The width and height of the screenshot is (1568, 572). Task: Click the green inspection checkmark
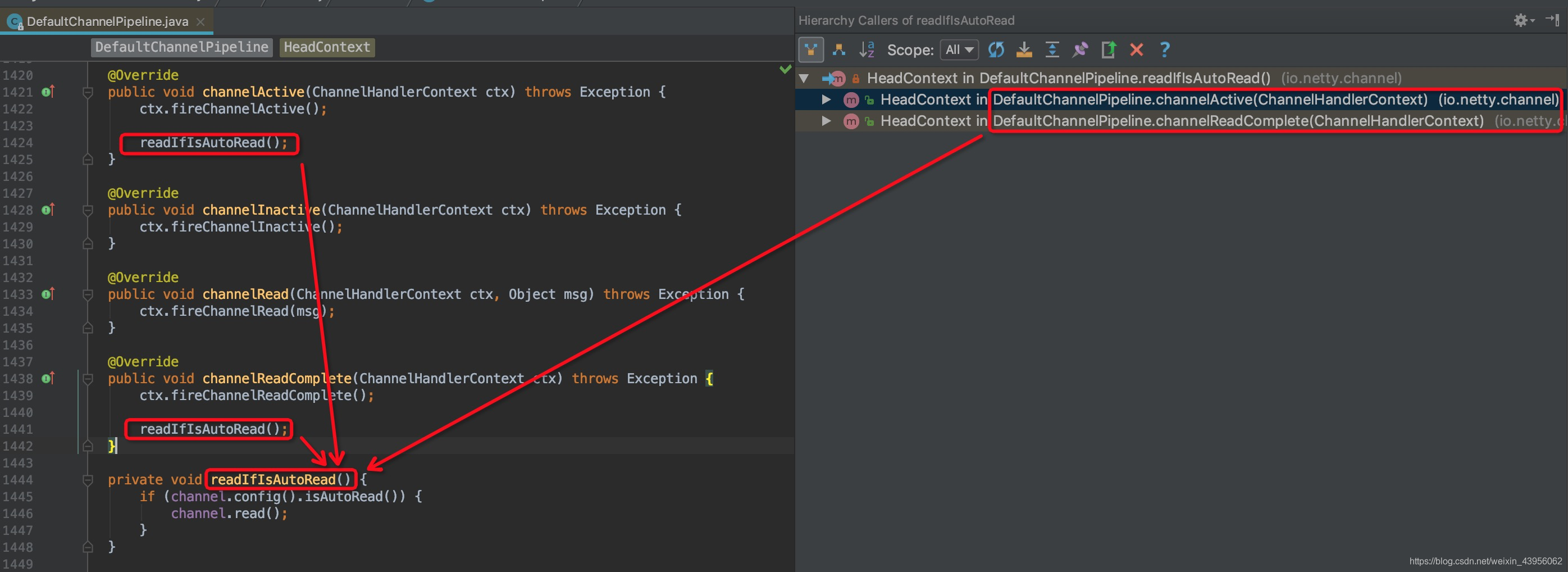click(785, 69)
